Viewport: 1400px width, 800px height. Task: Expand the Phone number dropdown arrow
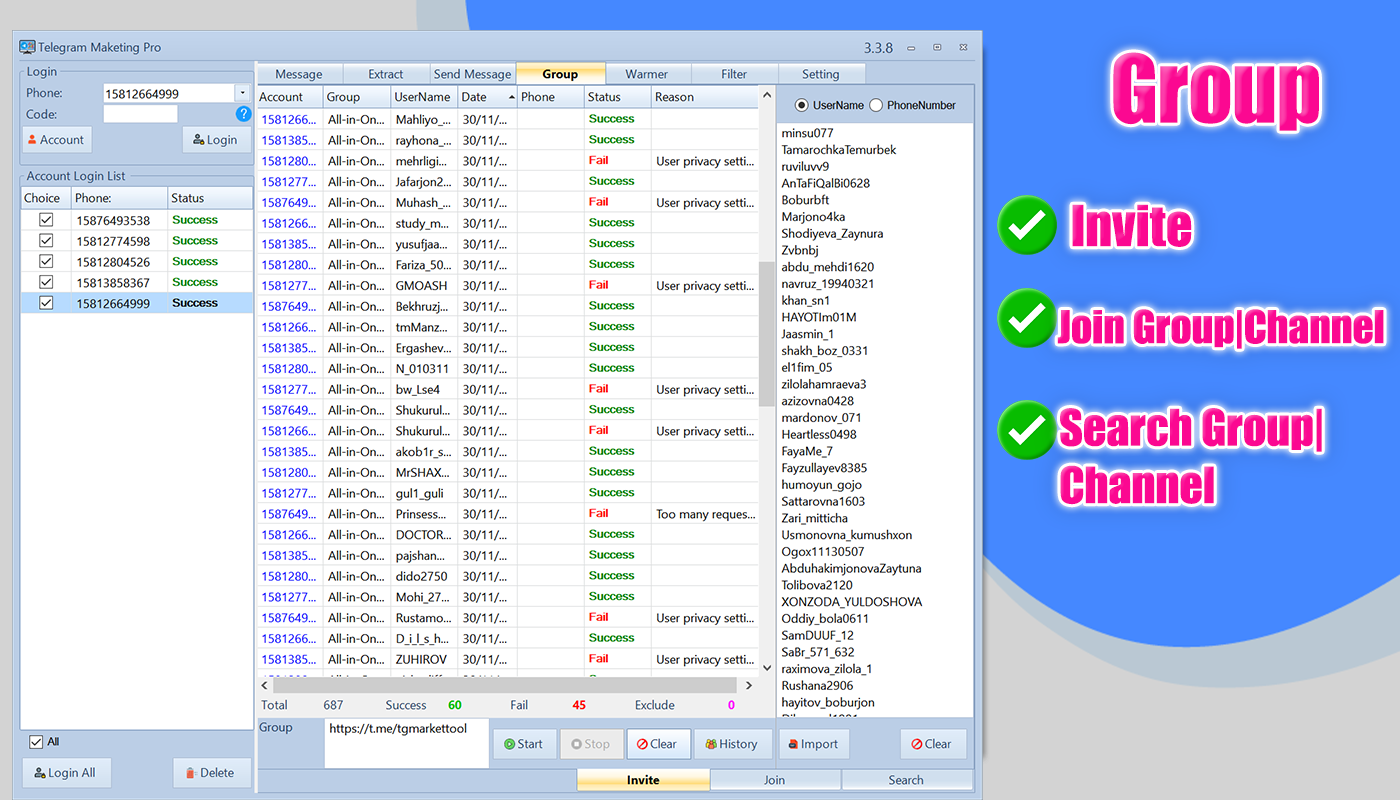pos(242,93)
